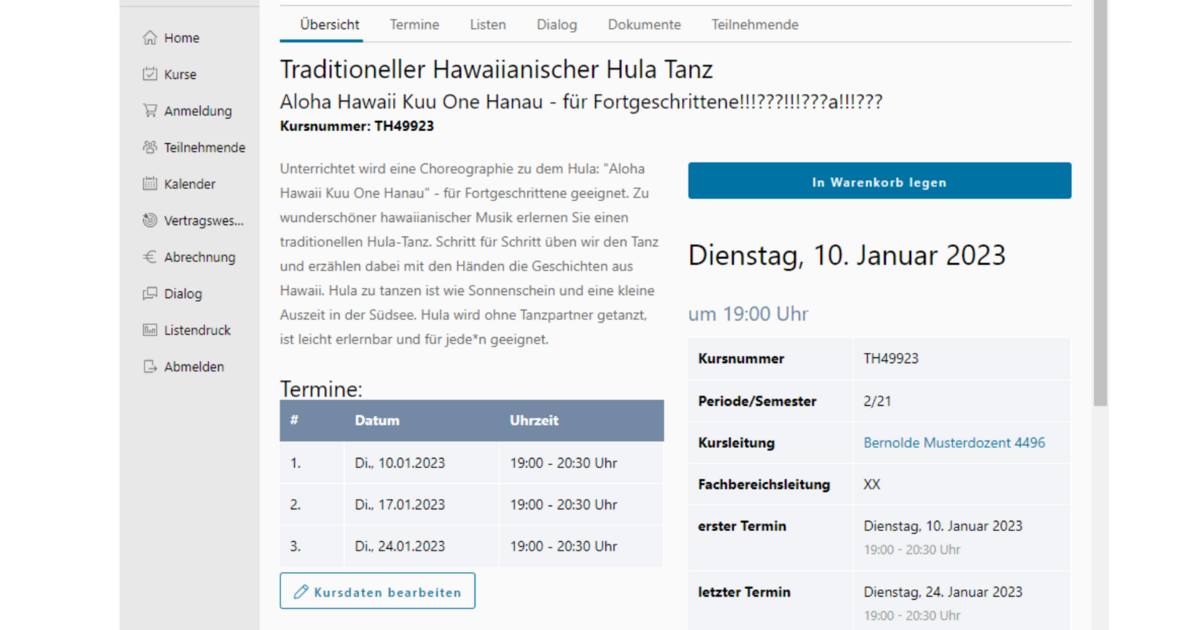
Task: Open Kurse via its checklist icon
Action: (150, 74)
